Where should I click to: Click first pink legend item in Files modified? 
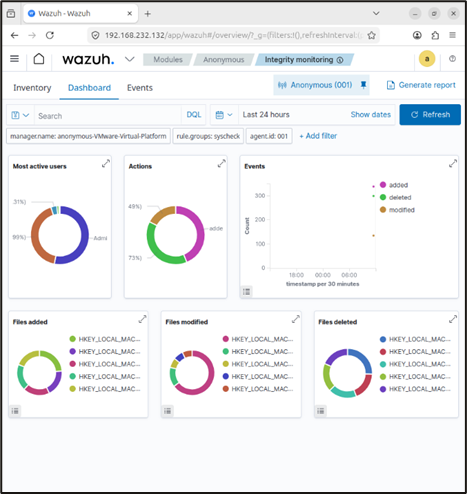click(x=258, y=339)
